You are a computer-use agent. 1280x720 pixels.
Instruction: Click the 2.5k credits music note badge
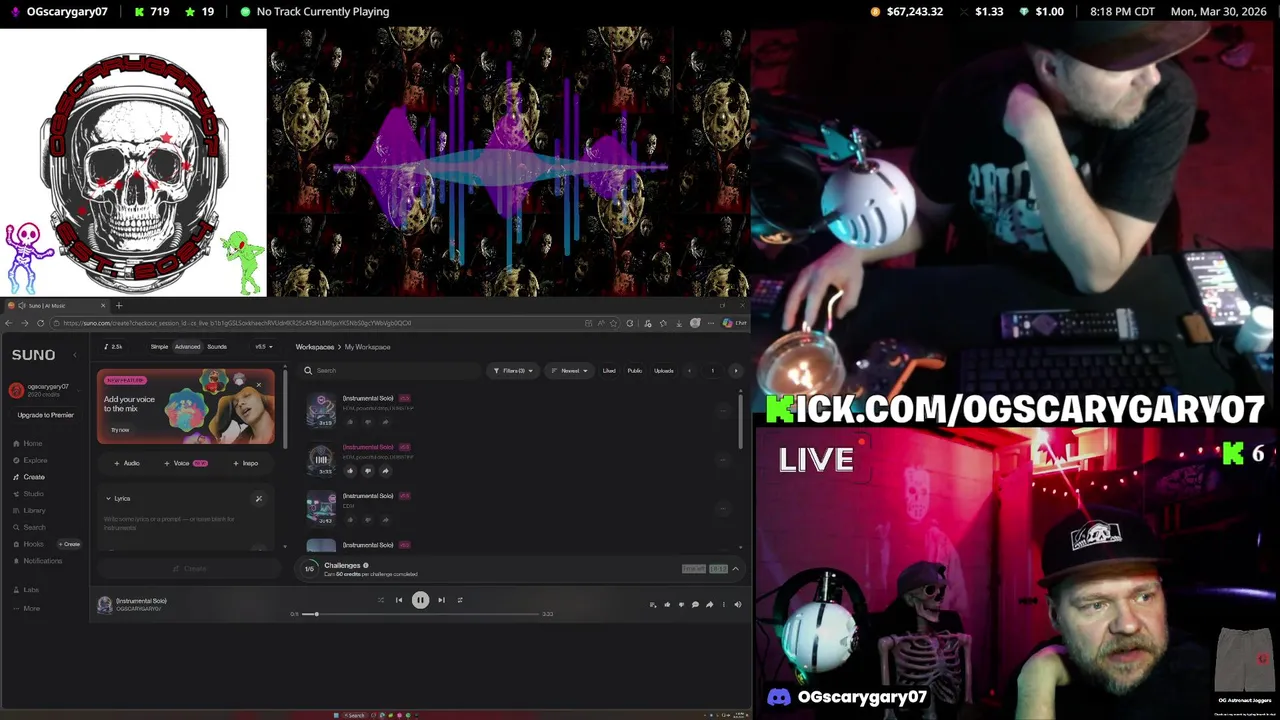coord(113,347)
